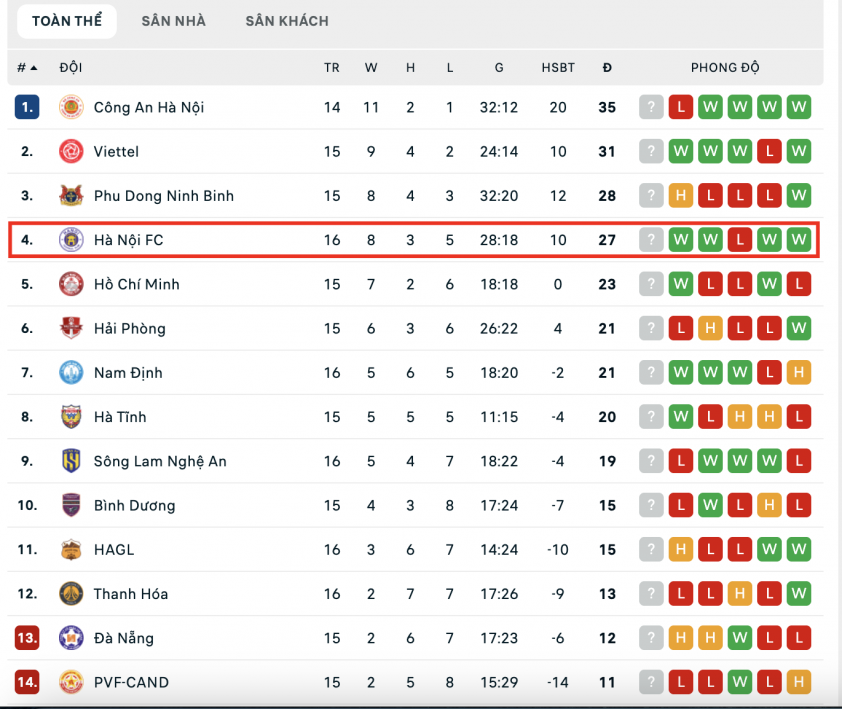Open the Thanh Hóa team page
The width and height of the screenshot is (842, 709).
130,594
